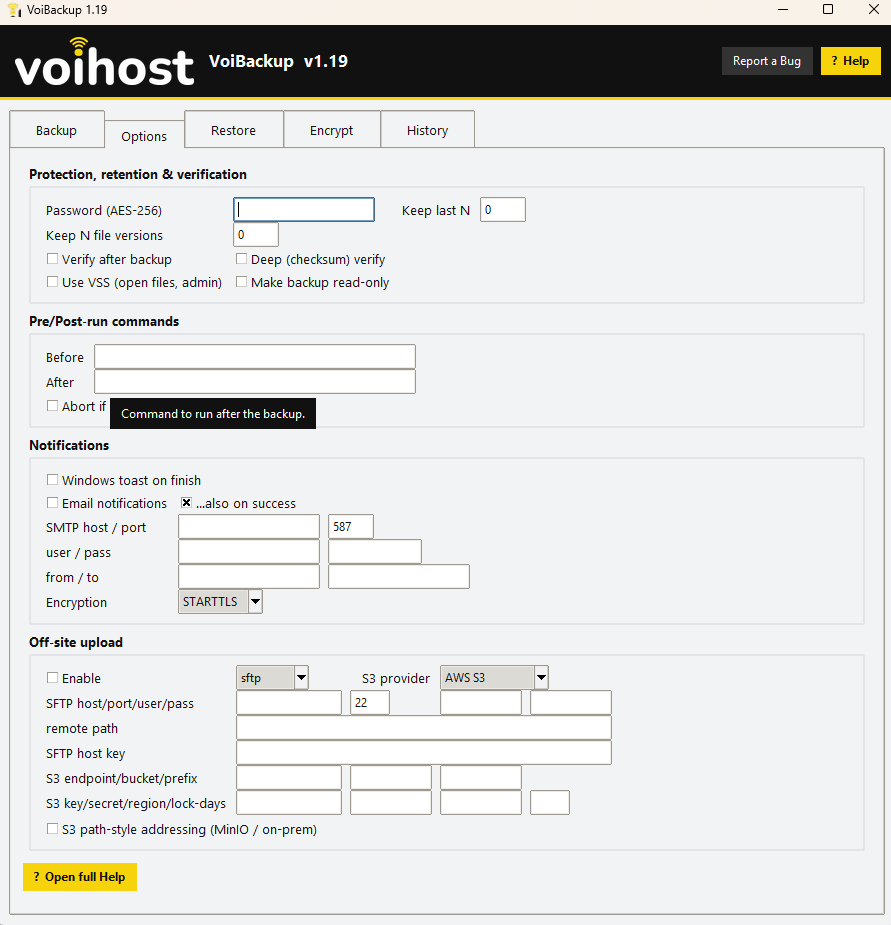Maximize the VoiBackup window
The image size is (891, 925).
tap(828, 9)
